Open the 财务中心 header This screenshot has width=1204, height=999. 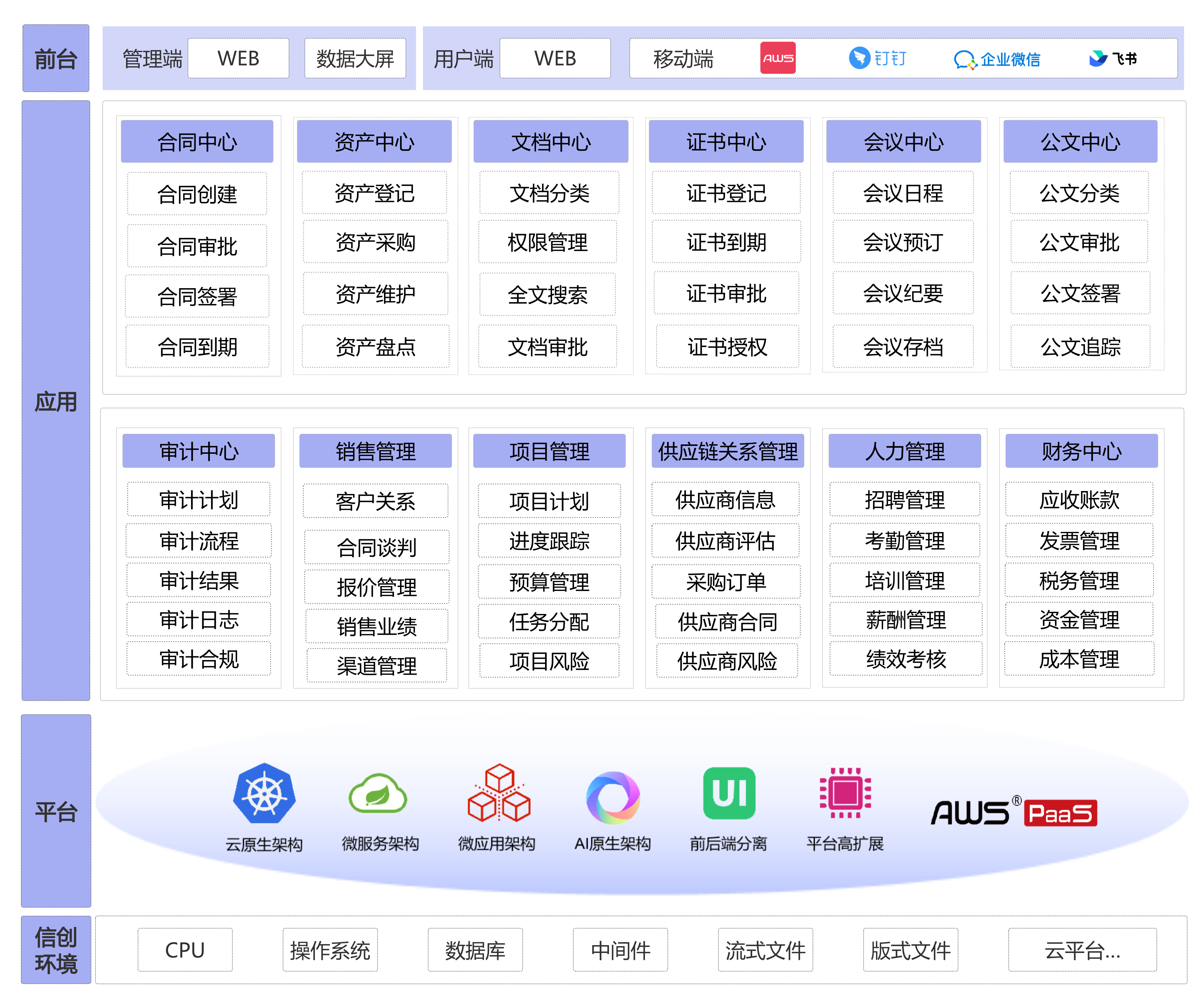(1081, 451)
